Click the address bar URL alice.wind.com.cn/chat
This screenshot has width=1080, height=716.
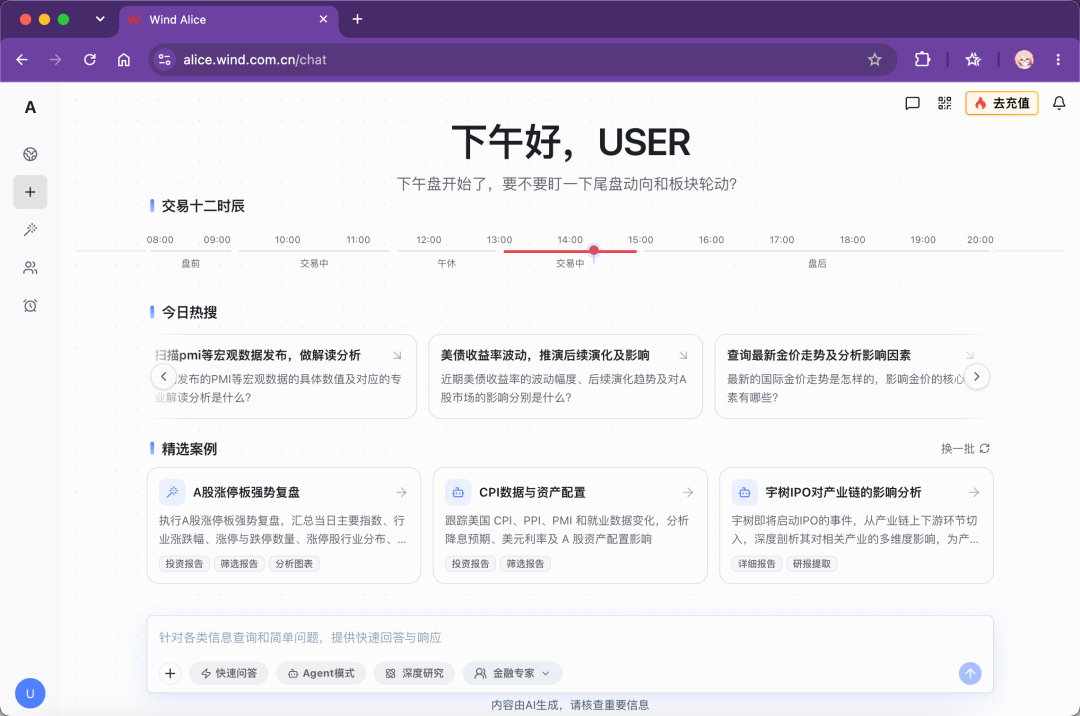pos(255,60)
